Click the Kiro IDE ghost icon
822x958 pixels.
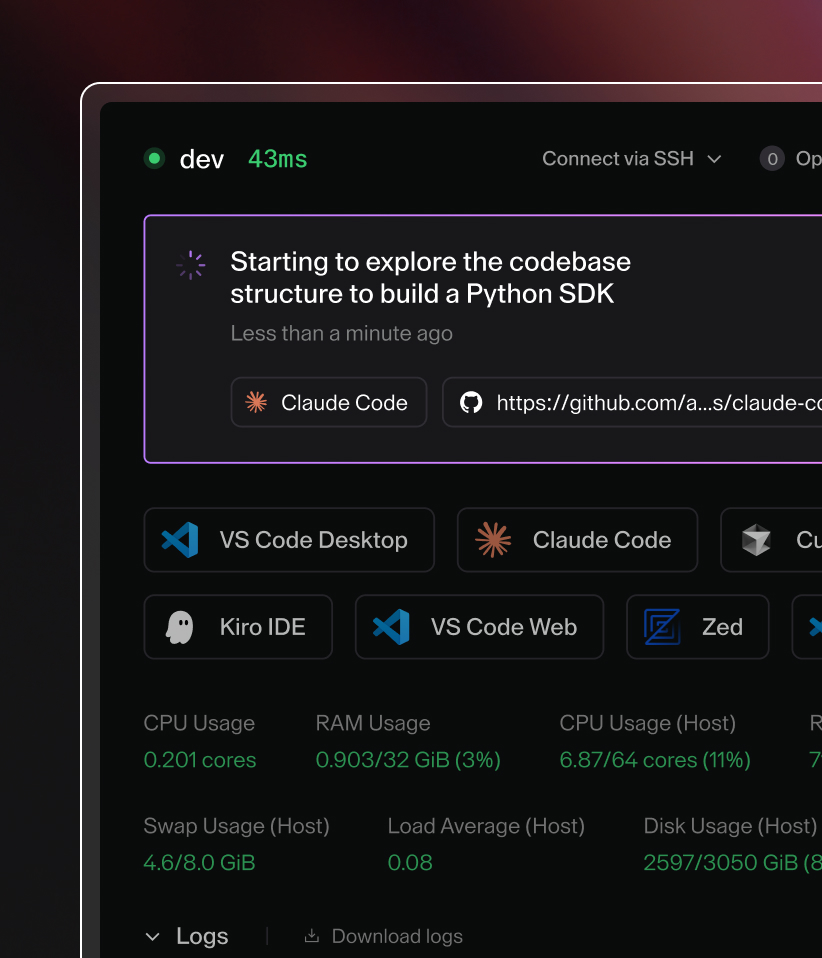click(181, 627)
